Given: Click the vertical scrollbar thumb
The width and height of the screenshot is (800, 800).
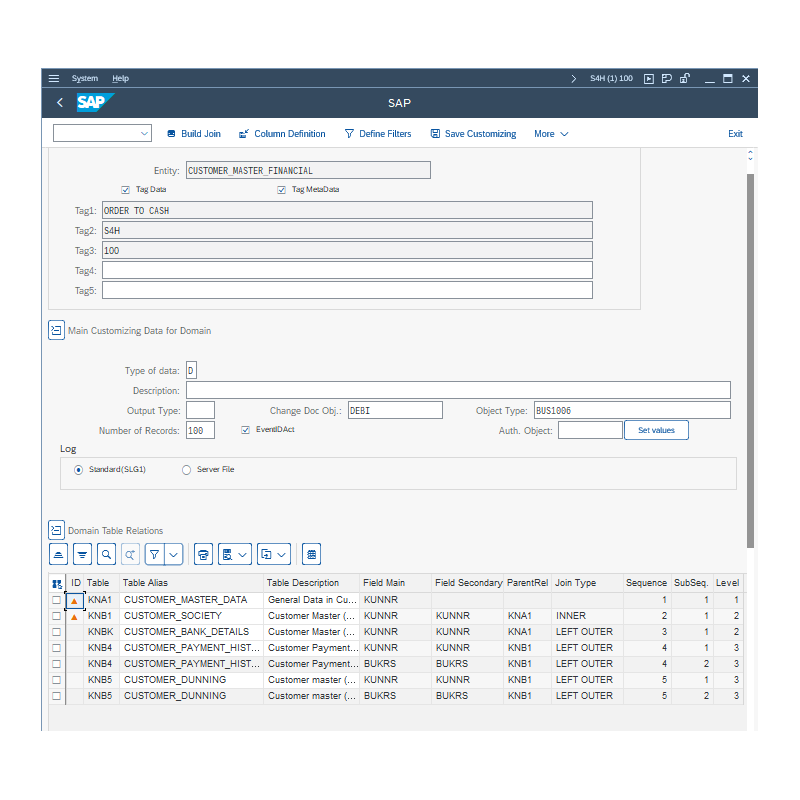Looking at the screenshot, I should pos(750,361).
